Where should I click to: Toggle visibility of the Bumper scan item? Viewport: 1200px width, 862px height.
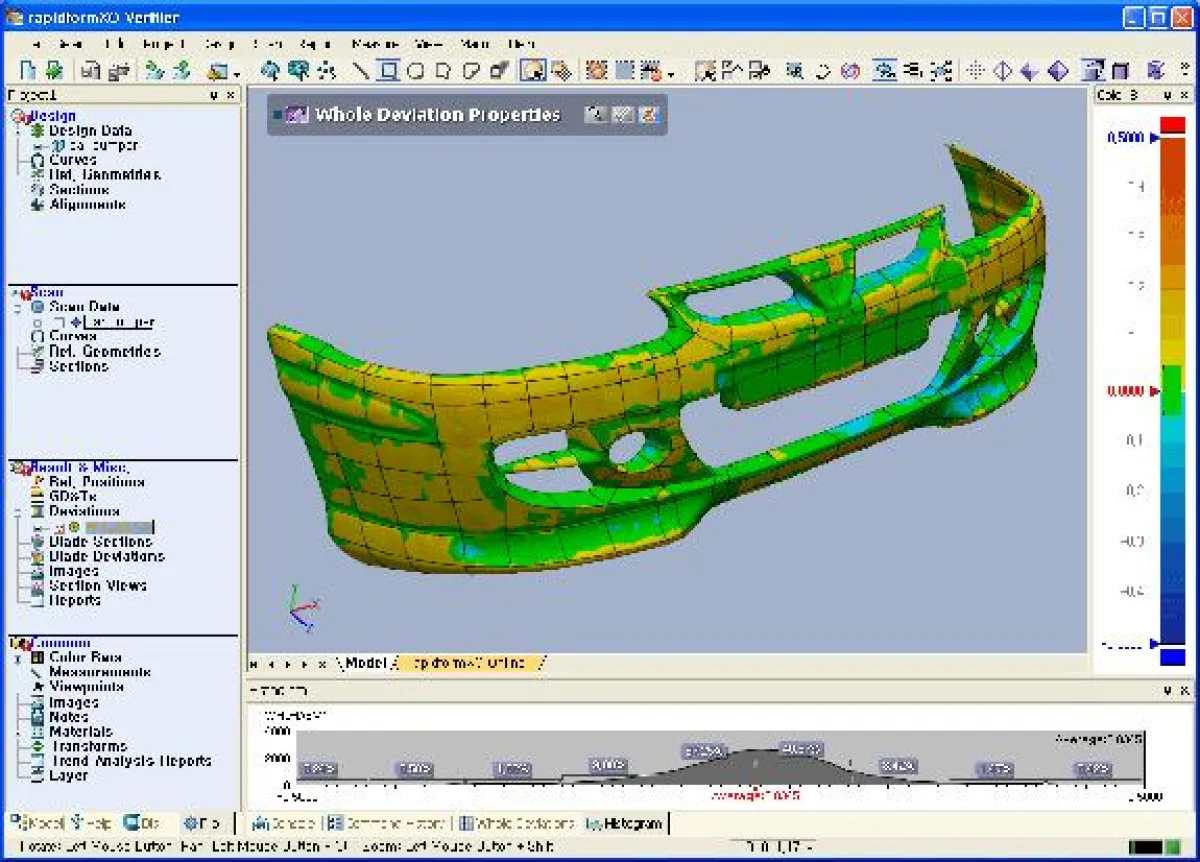pyautogui.click(x=37, y=322)
